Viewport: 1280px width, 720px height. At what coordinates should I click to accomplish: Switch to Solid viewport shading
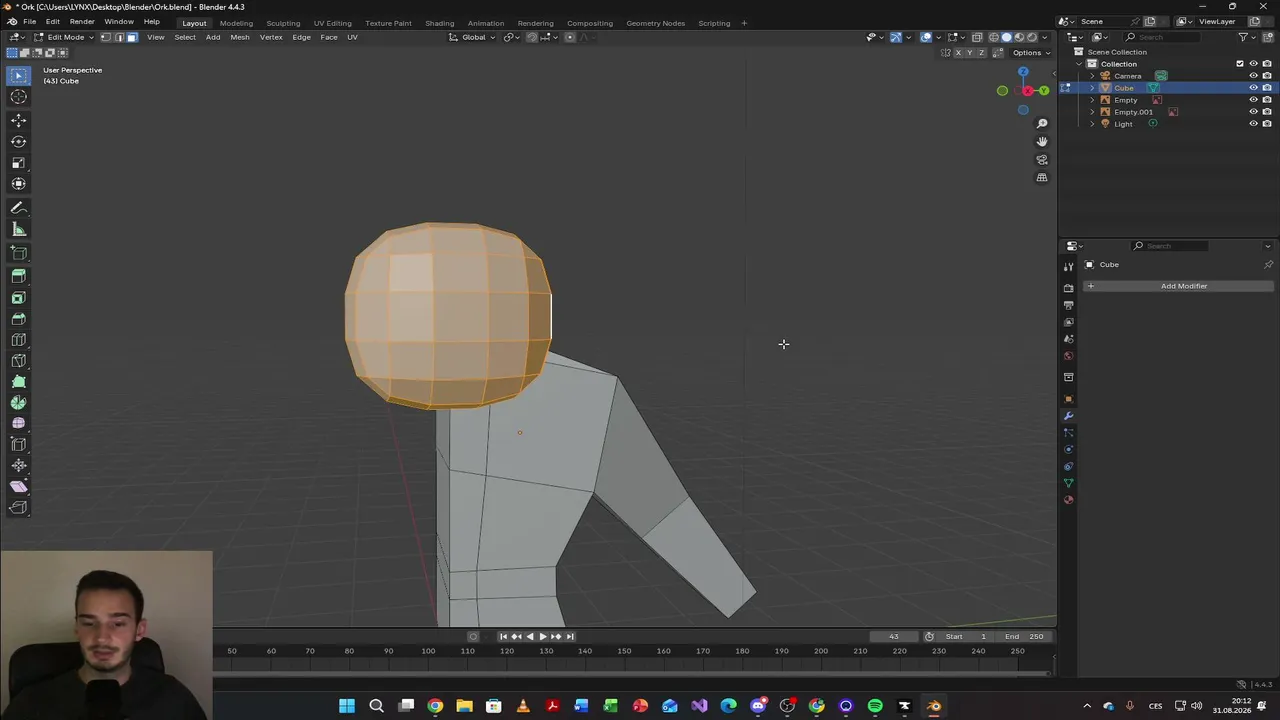pos(1007,37)
